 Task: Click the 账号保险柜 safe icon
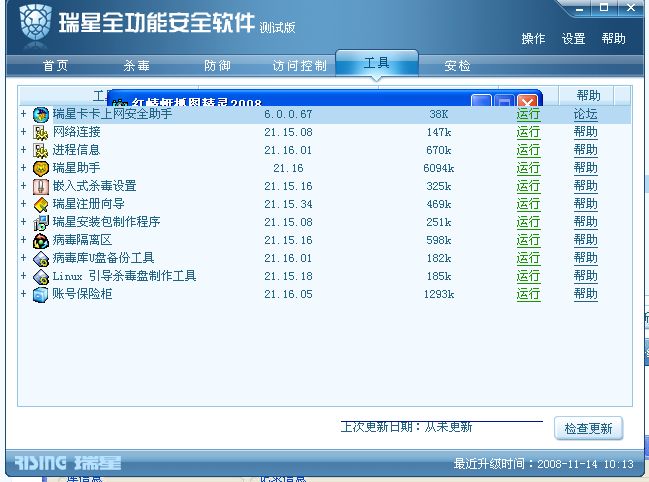pyautogui.click(x=41, y=295)
